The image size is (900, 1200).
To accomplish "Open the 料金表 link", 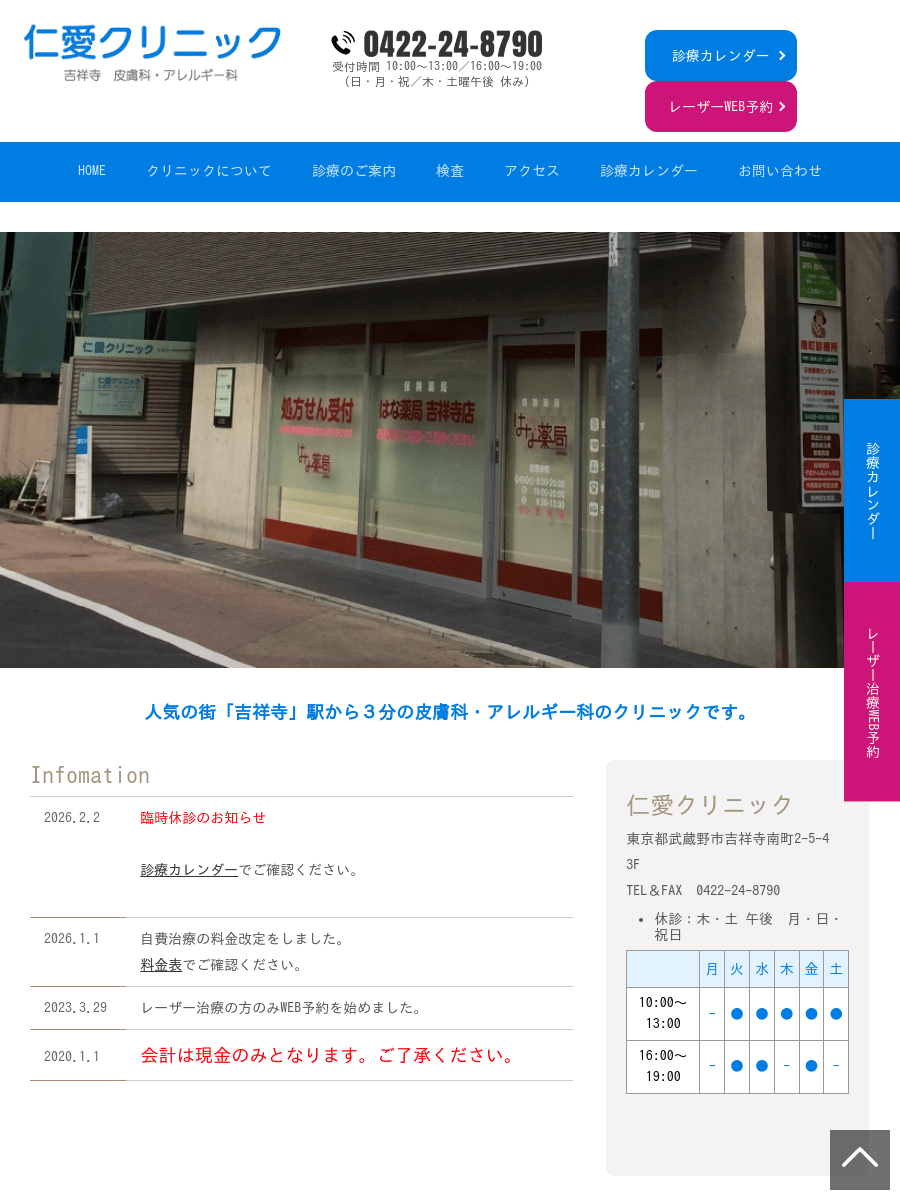I will coord(161,965).
